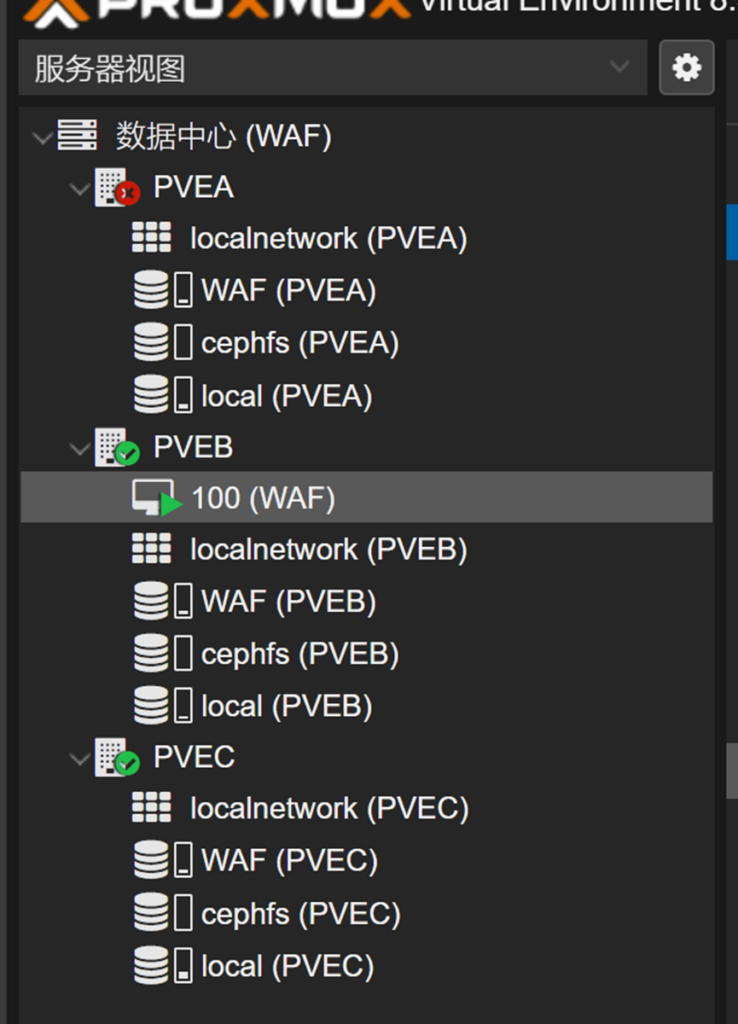This screenshot has height=1024, width=738.
Task: Collapse the PVEC node chevron
Action: coord(80,759)
